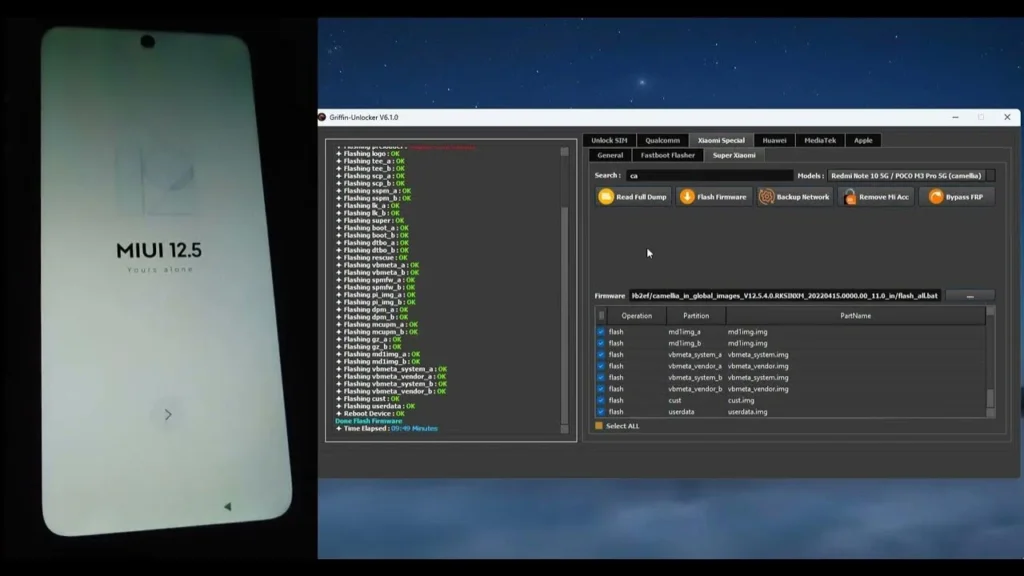Uncheck the userdata flash checkbox
Viewport: 1024px width, 576px height.
[x=601, y=412]
